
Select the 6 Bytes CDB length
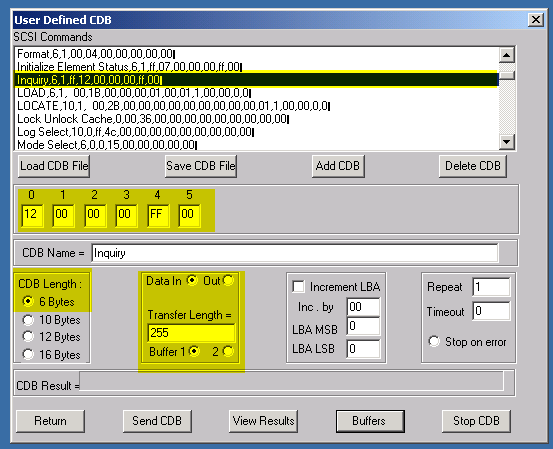(28, 302)
